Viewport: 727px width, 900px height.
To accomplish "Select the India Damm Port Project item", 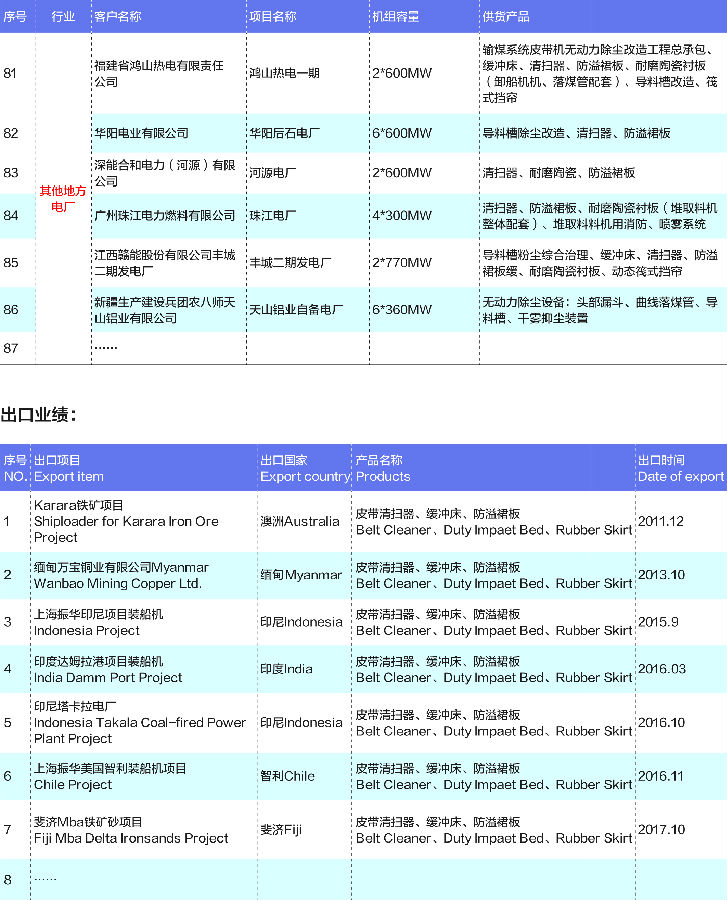I will tap(108, 669).
